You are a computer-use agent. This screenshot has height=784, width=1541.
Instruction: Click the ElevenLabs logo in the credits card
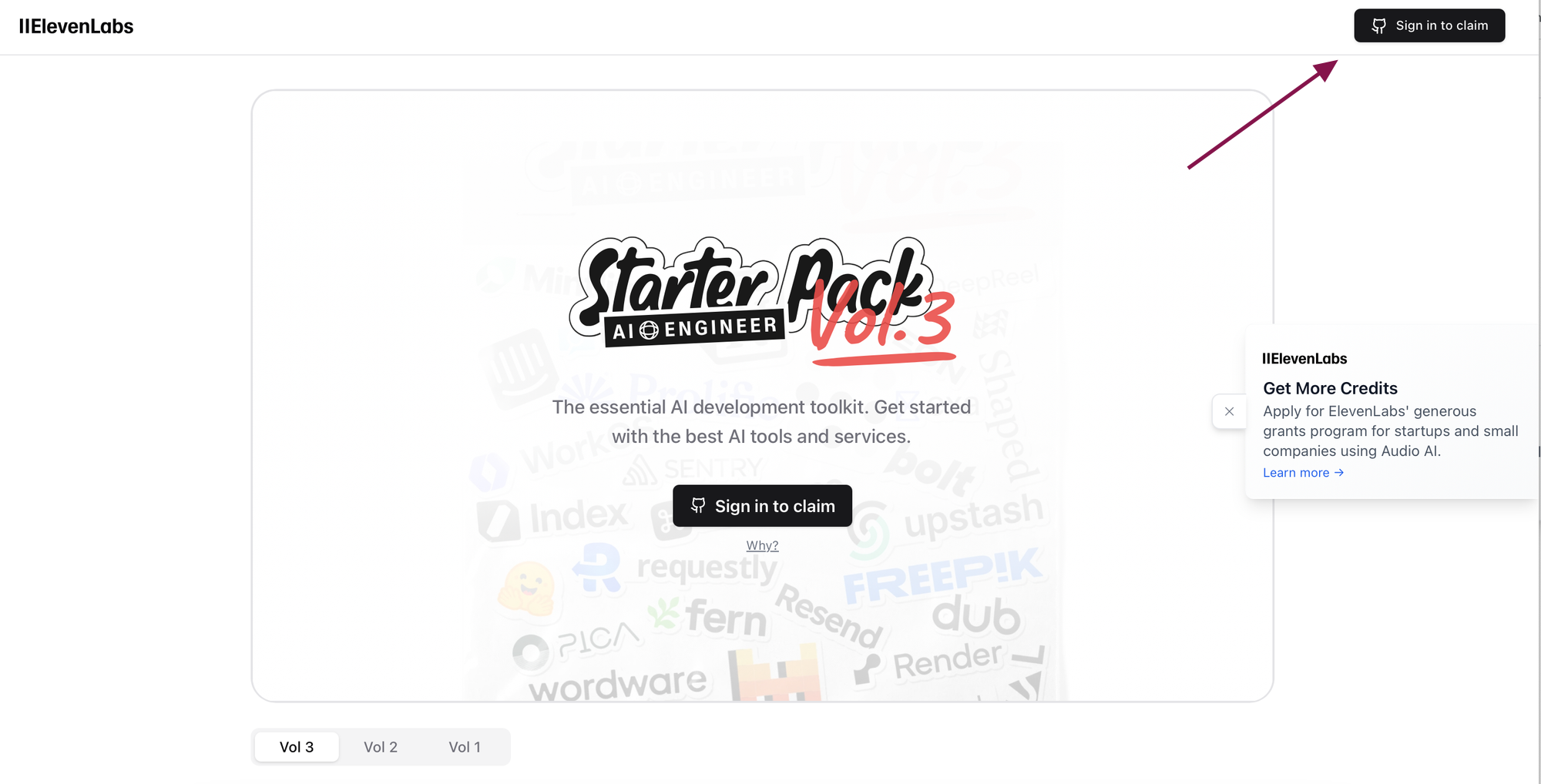pos(1304,359)
